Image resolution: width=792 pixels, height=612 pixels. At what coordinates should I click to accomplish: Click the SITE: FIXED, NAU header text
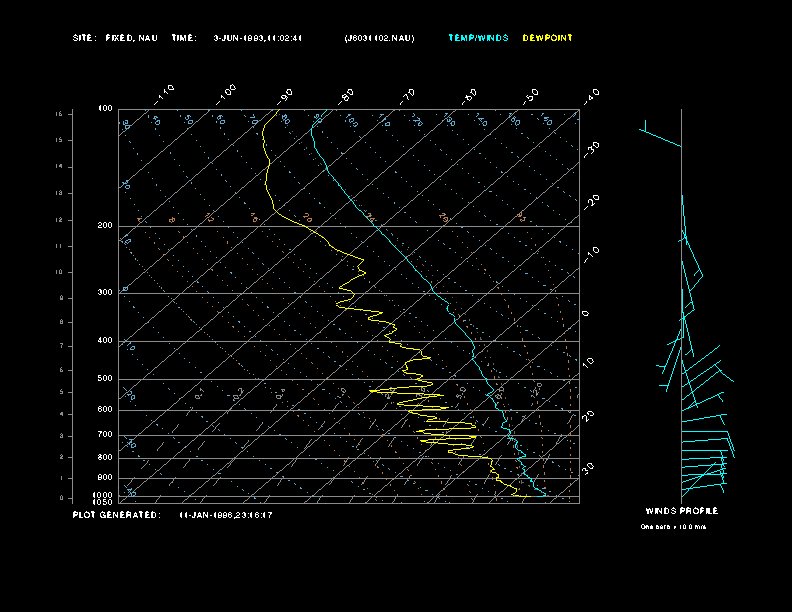click(x=115, y=38)
